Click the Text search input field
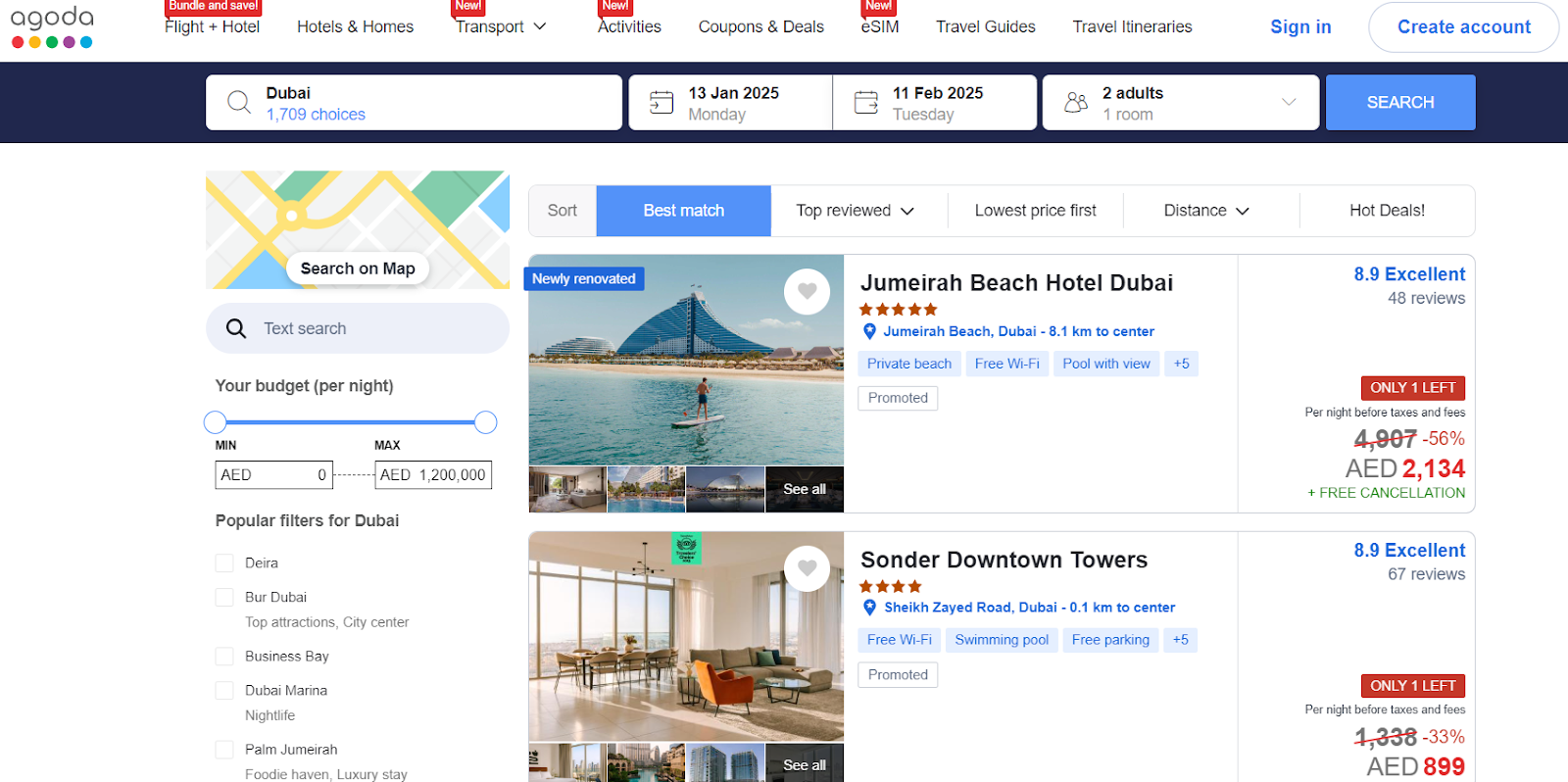Image resolution: width=1568 pixels, height=782 pixels. click(x=358, y=328)
